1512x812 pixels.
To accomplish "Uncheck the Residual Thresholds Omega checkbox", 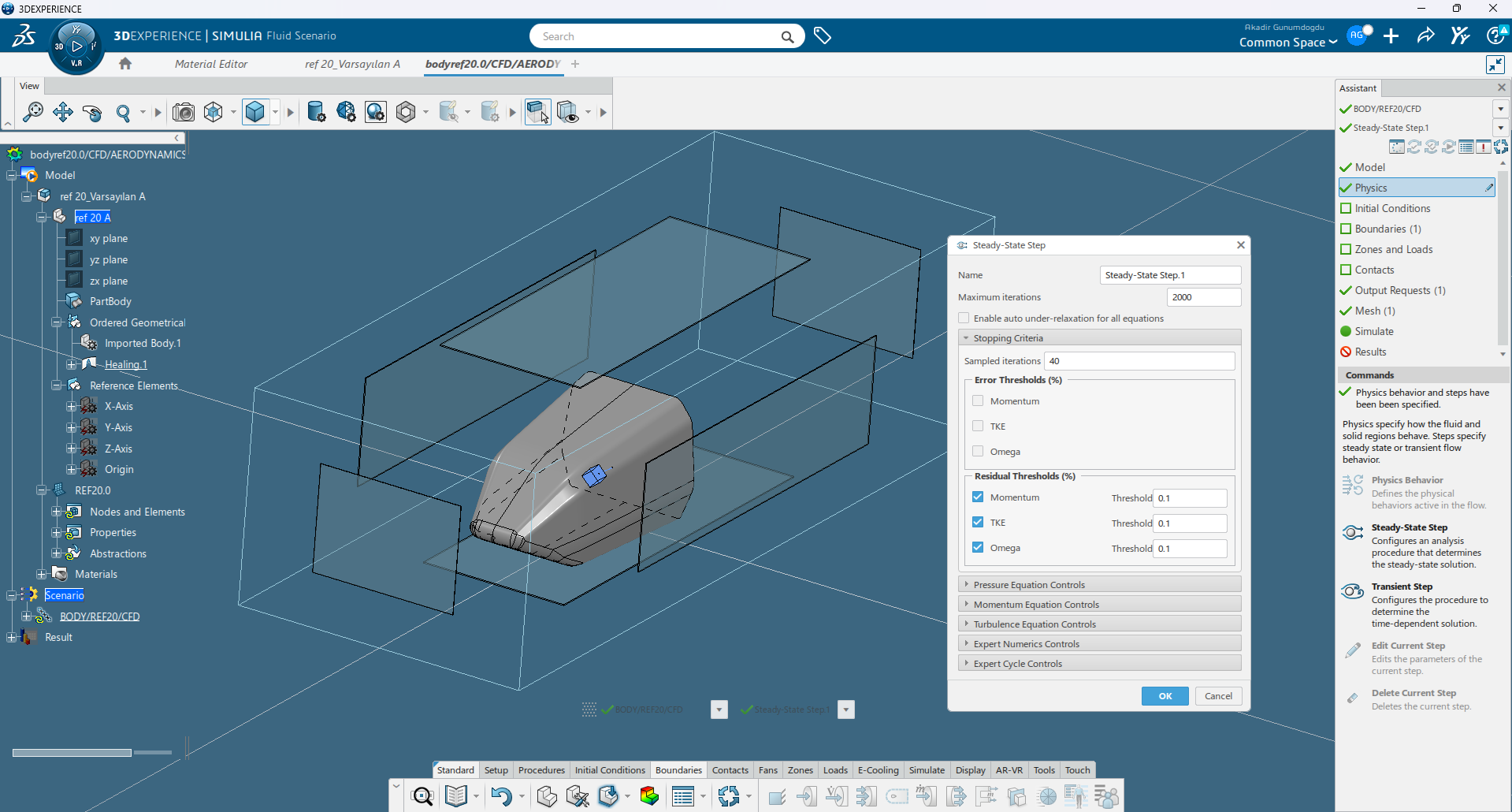I will coord(978,548).
